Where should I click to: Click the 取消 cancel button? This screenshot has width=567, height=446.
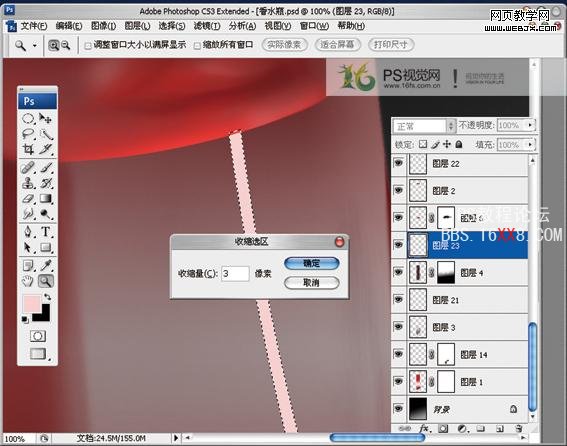click(312, 283)
